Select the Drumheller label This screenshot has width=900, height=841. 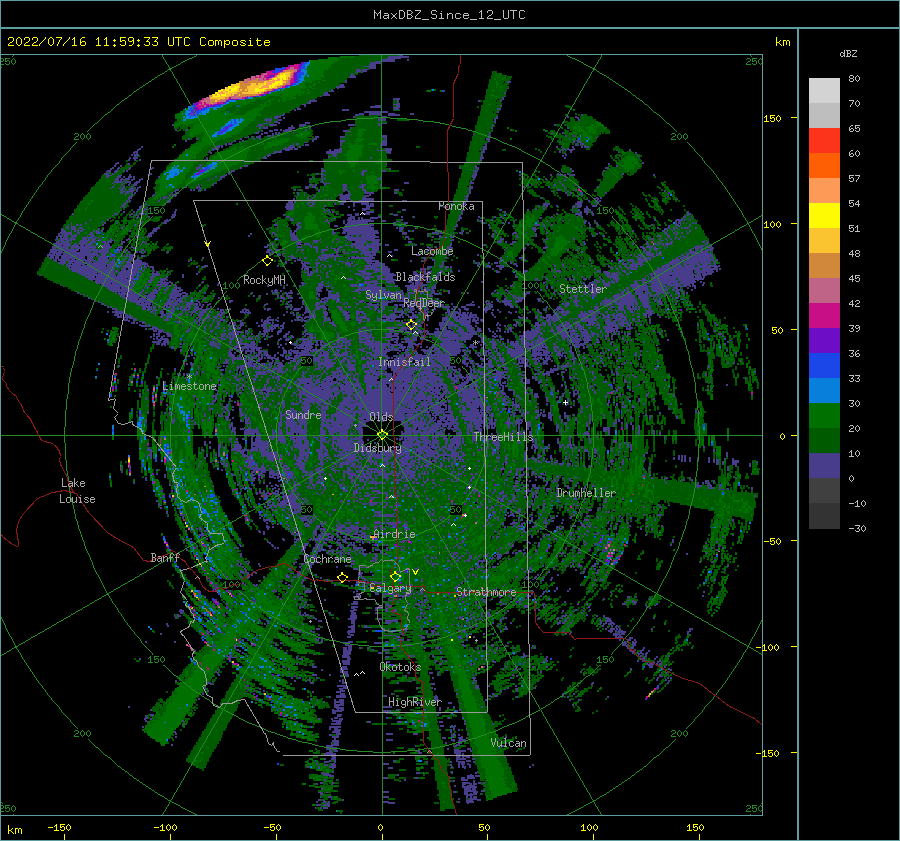click(586, 493)
